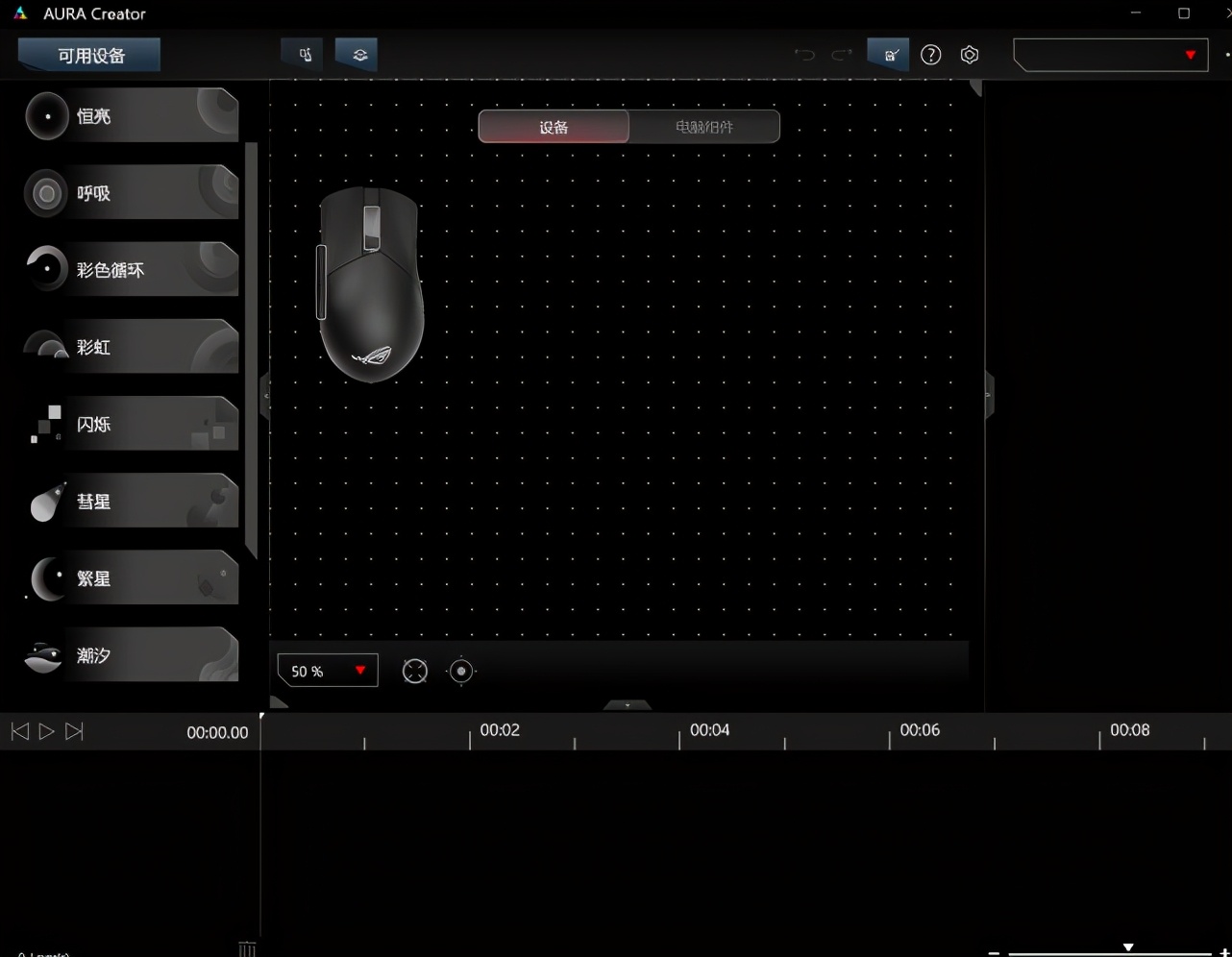Image resolution: width=1232 pixels, height=957 pixels.
Task: Select the 潮汐 tide lighting effect
Action: 132,655
